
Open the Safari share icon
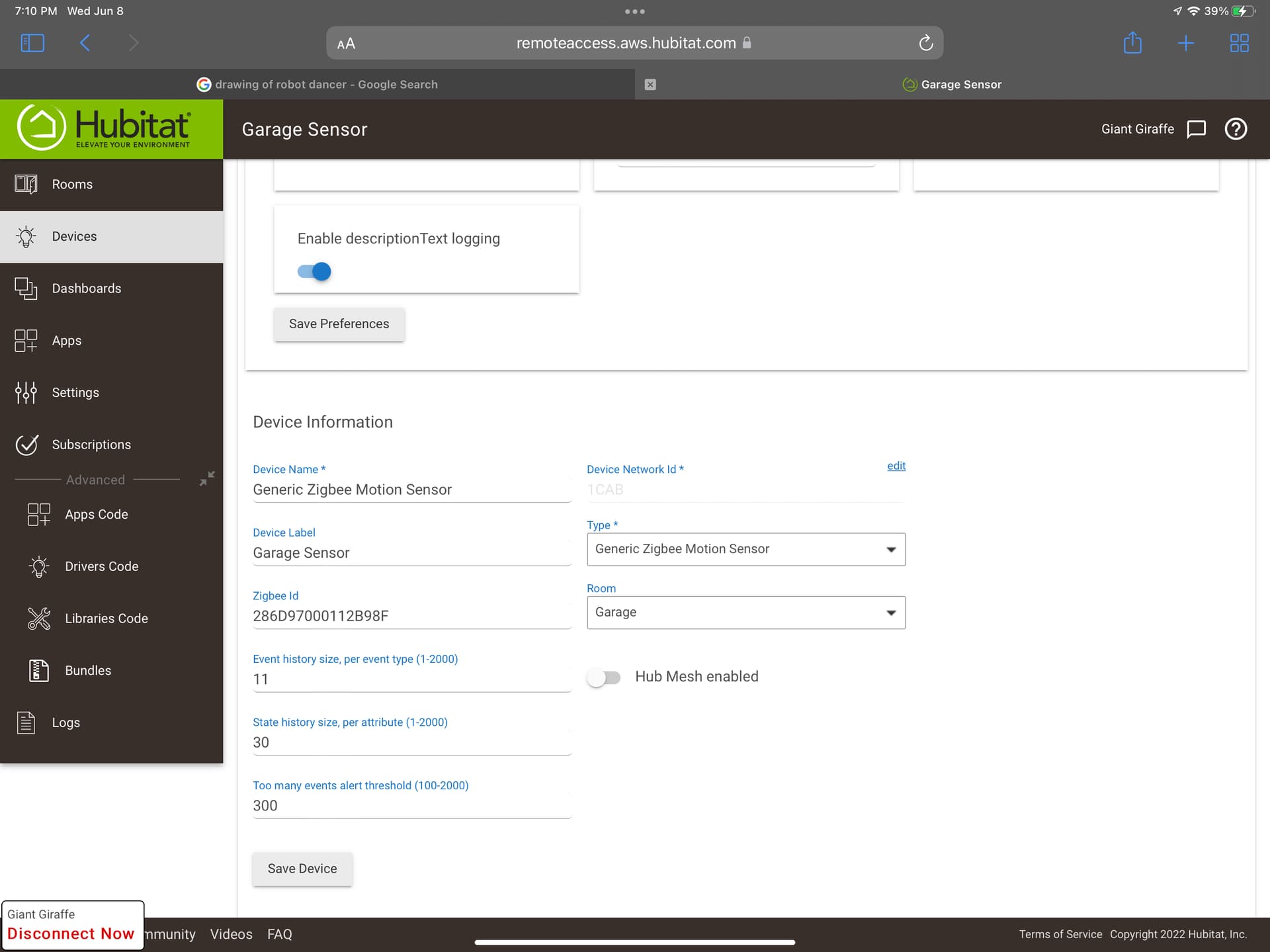coord(1132,43)
